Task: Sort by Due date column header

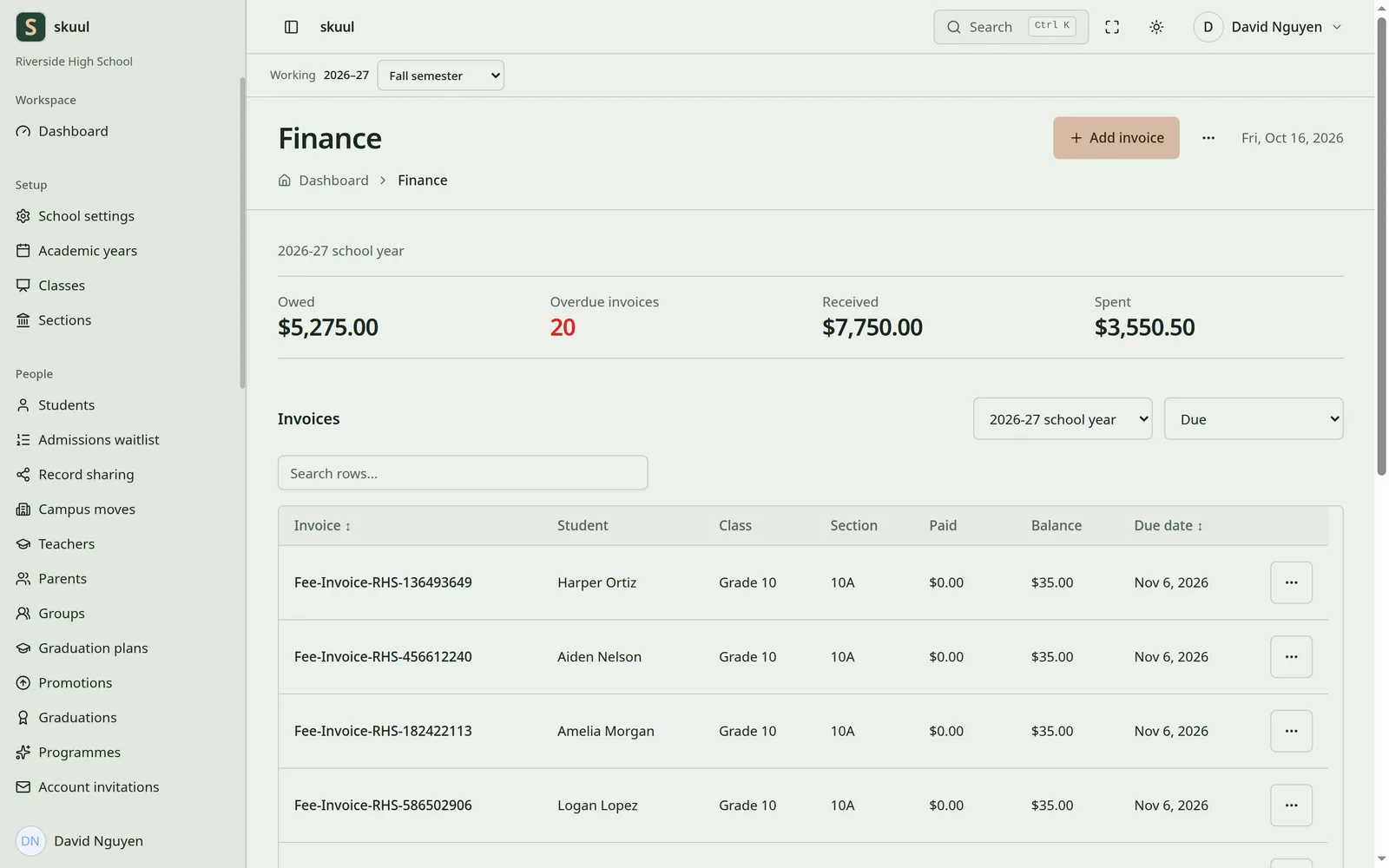Action: (1168, 526)
